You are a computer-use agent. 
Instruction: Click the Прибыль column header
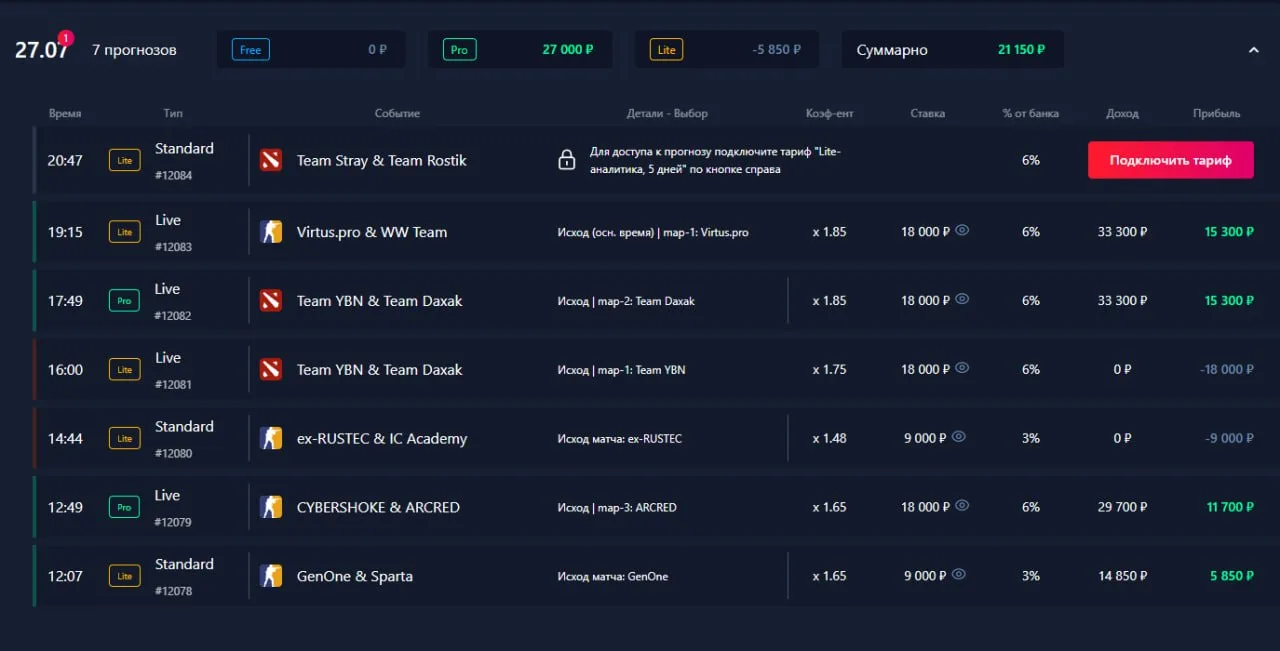click(1217, 113)
